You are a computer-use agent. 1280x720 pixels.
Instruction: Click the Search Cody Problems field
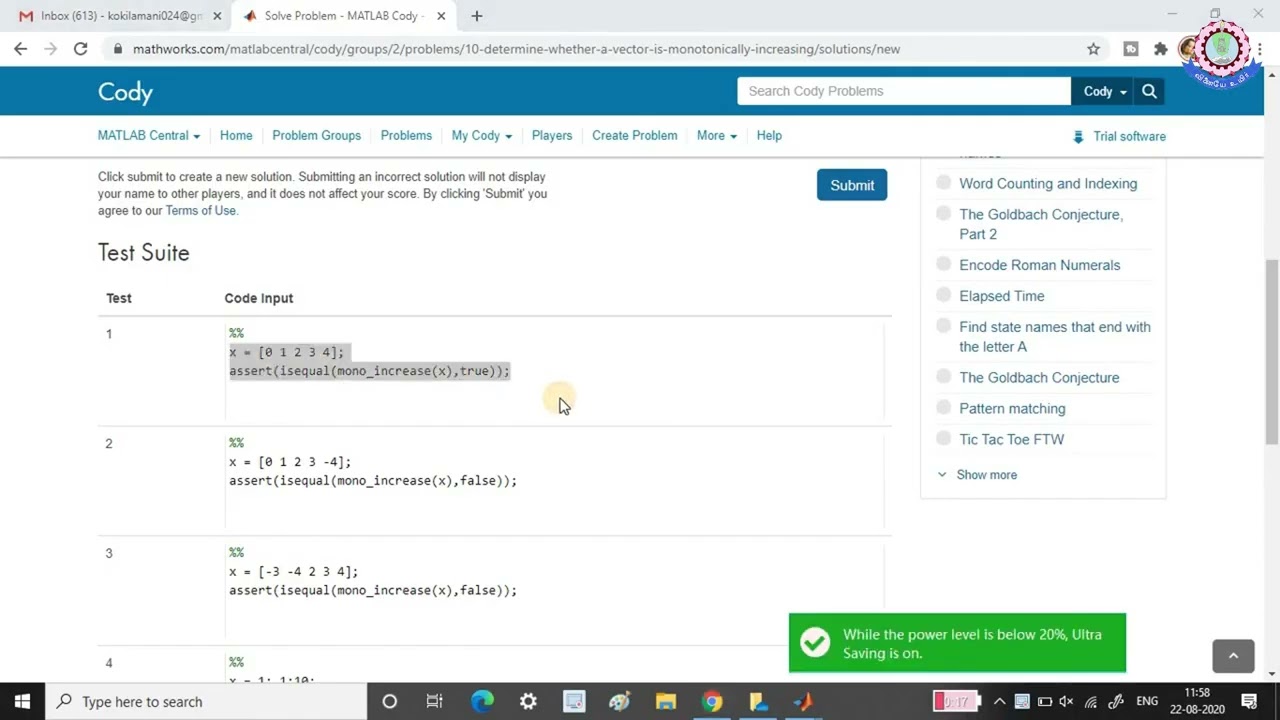pyautogui.click(x=904, y=91)
